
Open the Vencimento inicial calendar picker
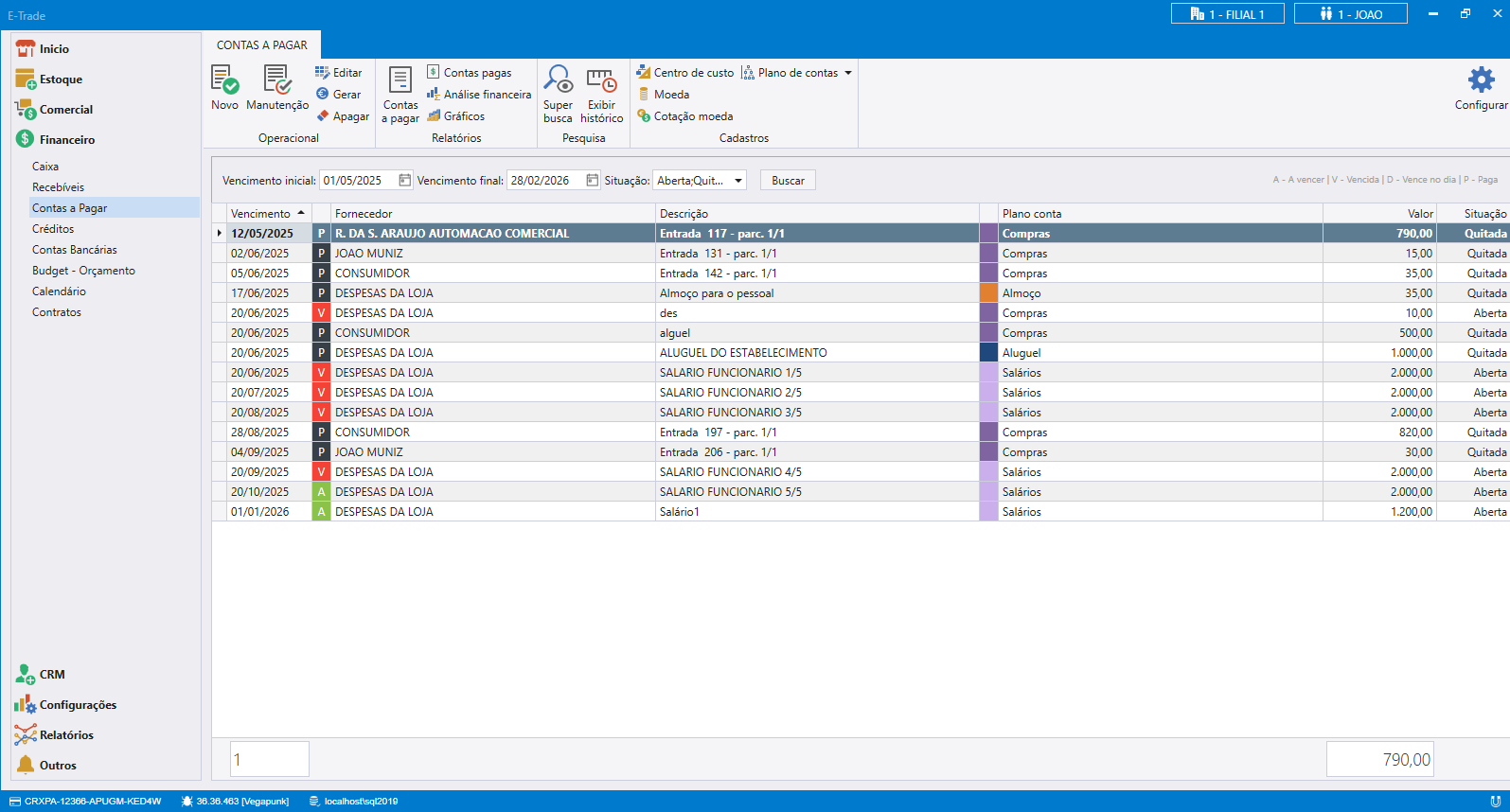coord(404,181)
